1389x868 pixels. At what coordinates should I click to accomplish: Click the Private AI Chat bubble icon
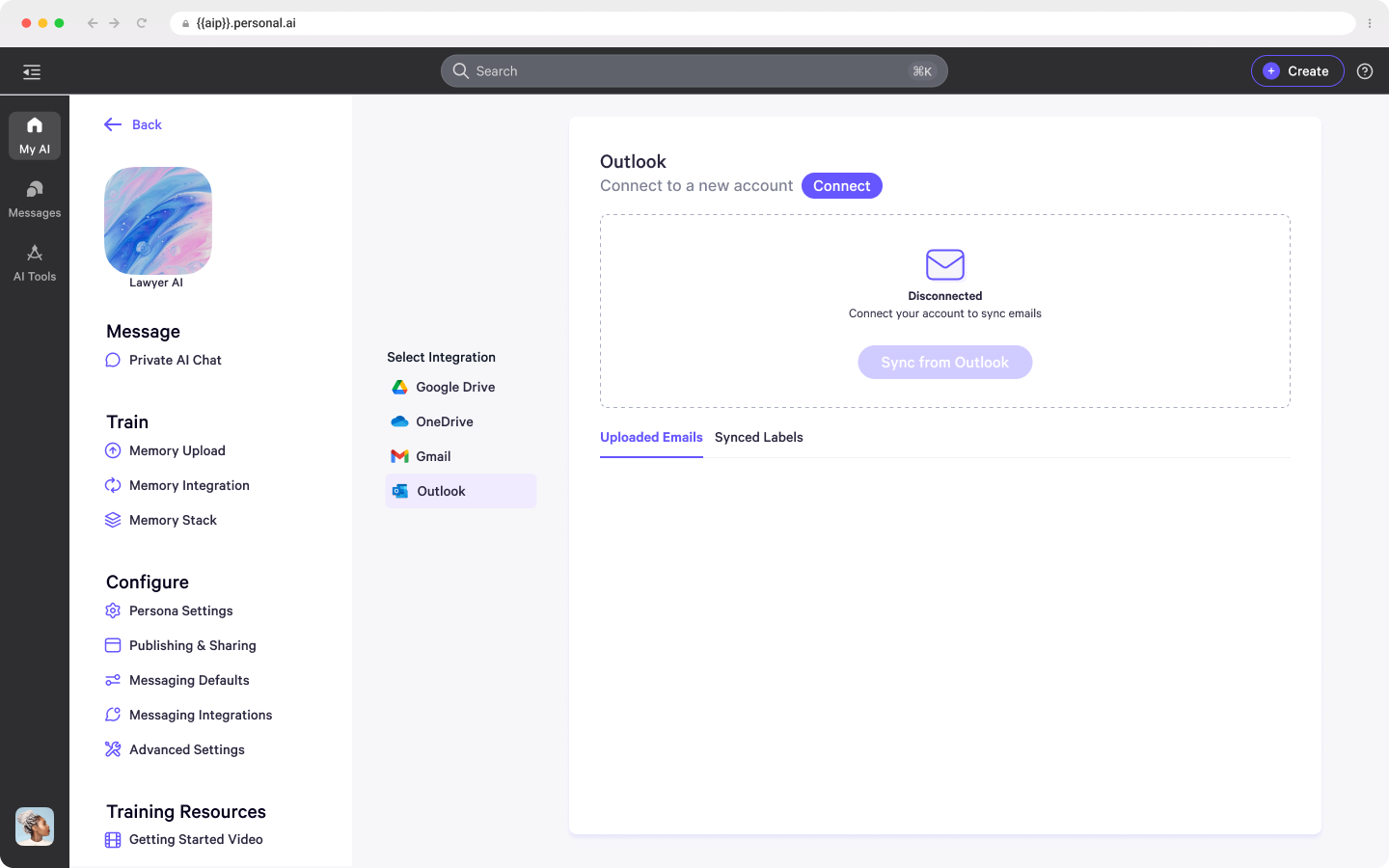[113, 360]
